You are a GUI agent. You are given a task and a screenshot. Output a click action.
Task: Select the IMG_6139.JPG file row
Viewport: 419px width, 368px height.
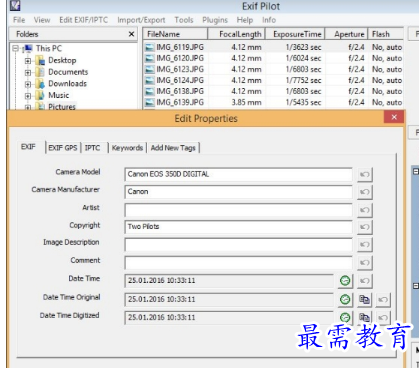pyautogui.click(x=273, y=102)
